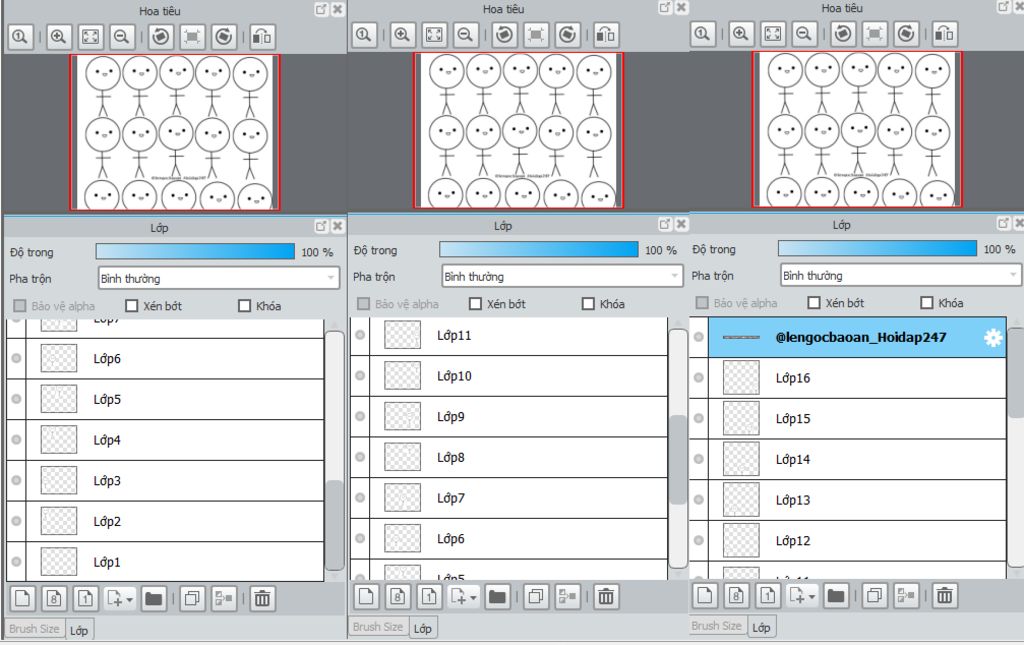Reset canvas rotation in left navigator panel
The width and height of the screenshot is (1024, 645).
click(192, 37)
